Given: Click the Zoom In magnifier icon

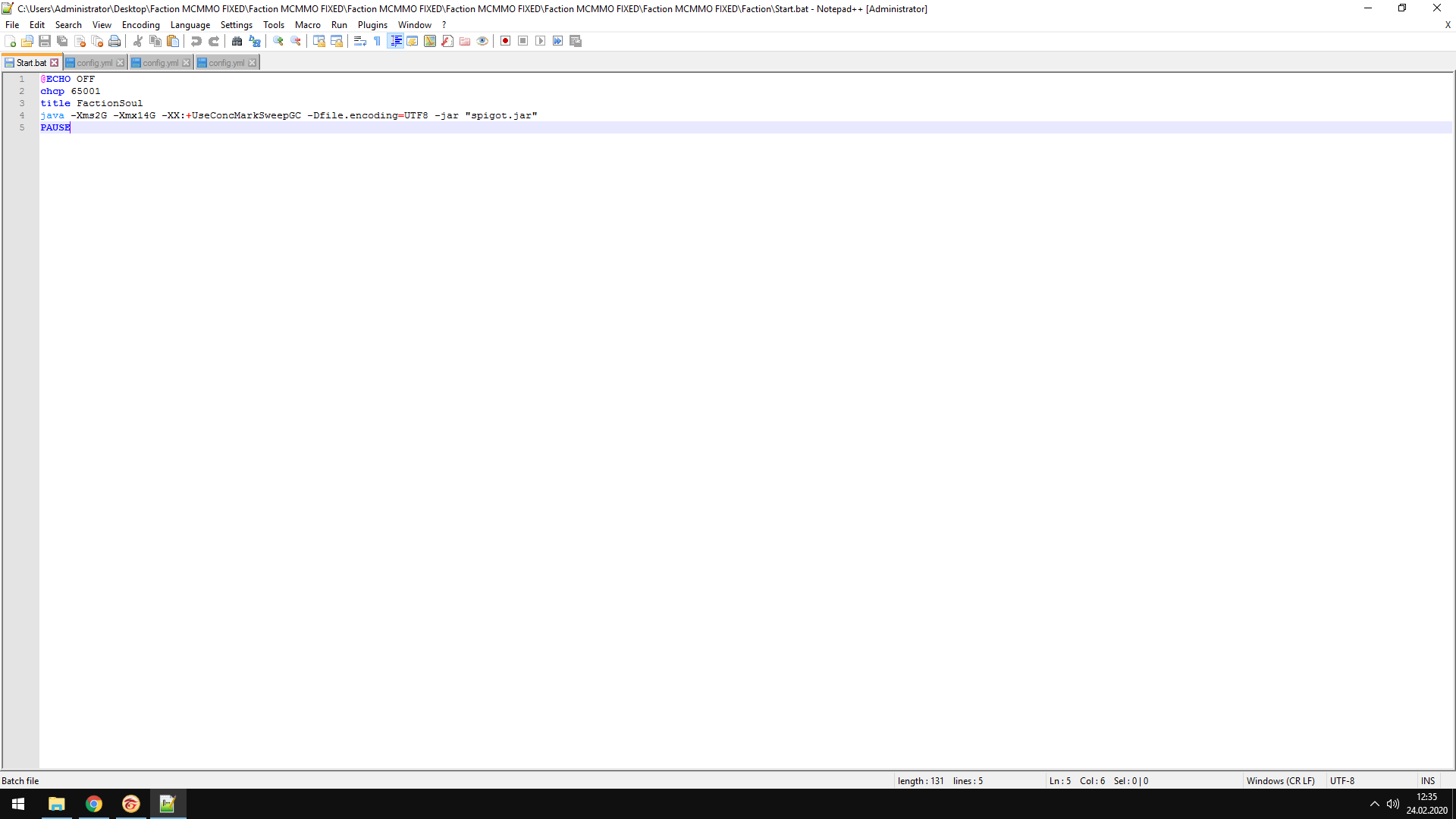Looking at the screenshot, I should coord(278,41).
